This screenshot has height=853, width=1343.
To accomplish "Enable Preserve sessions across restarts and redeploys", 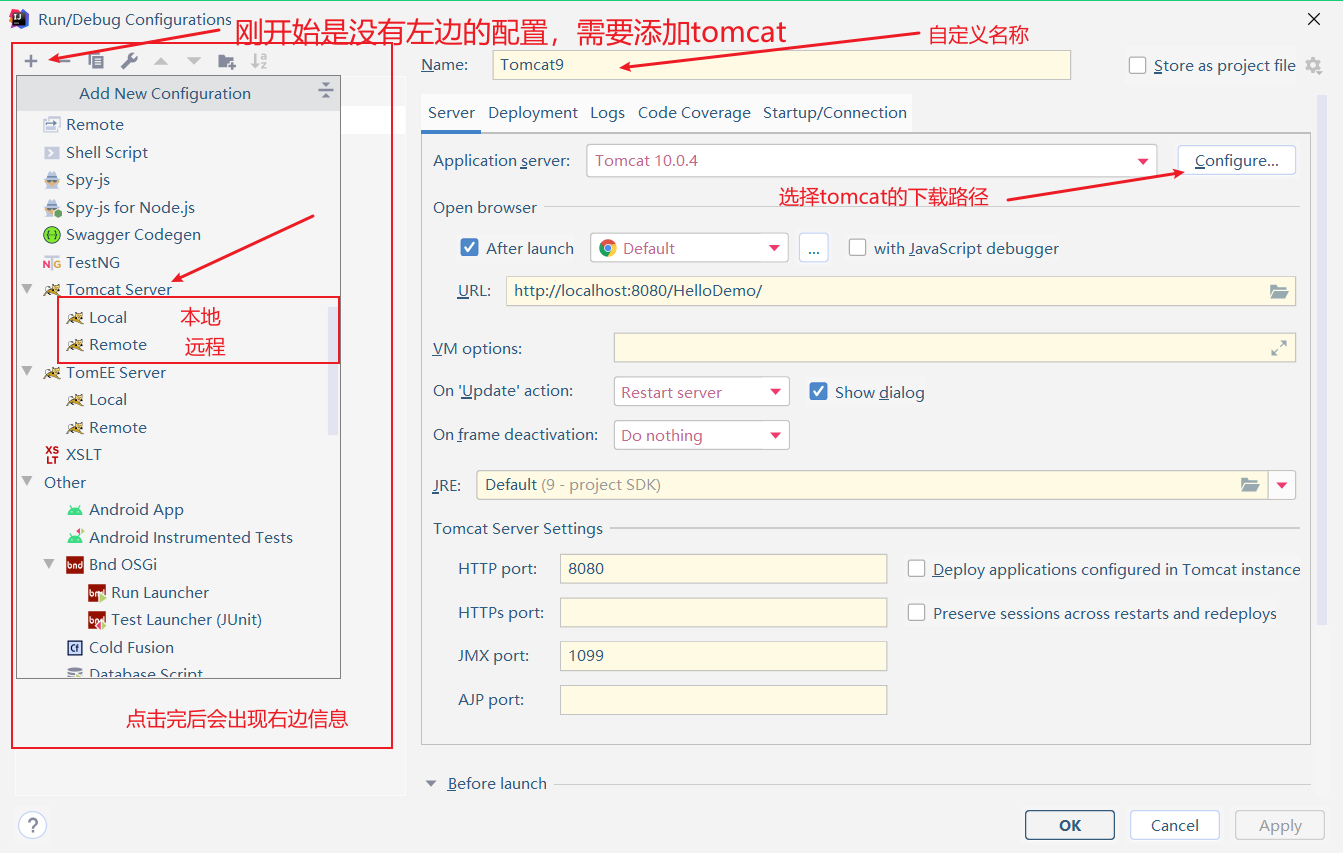I will [x=916, y=613].
